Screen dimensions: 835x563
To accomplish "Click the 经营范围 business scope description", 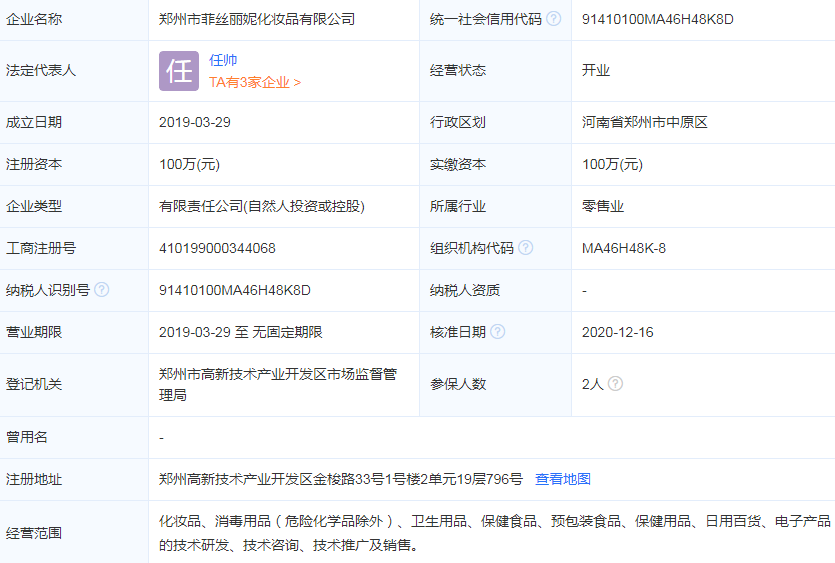I will (494, 533).
